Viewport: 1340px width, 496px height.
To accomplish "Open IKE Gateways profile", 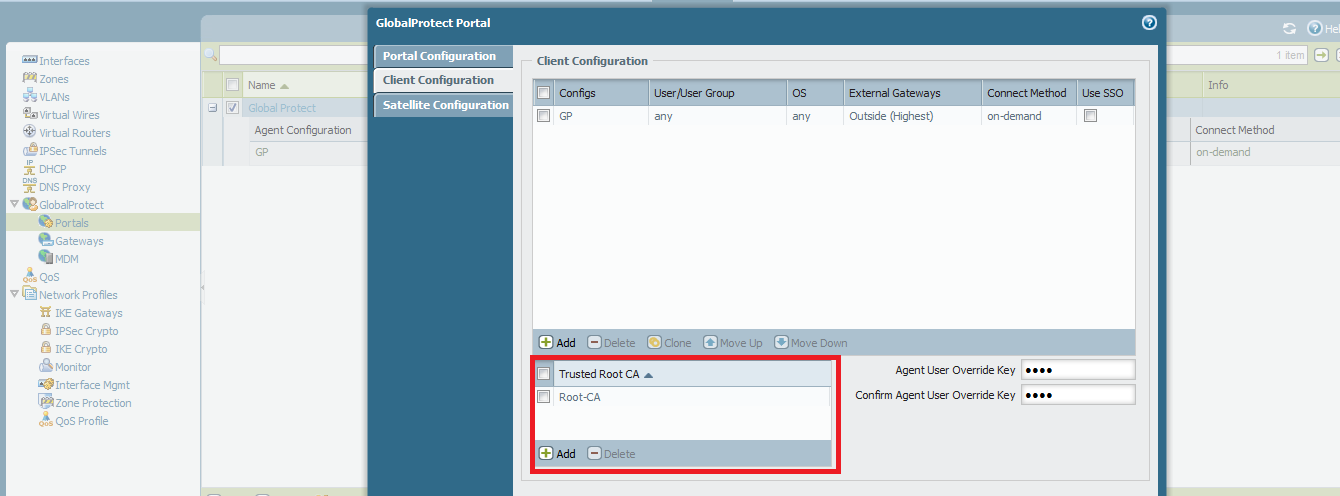I will tap(89, 313).
